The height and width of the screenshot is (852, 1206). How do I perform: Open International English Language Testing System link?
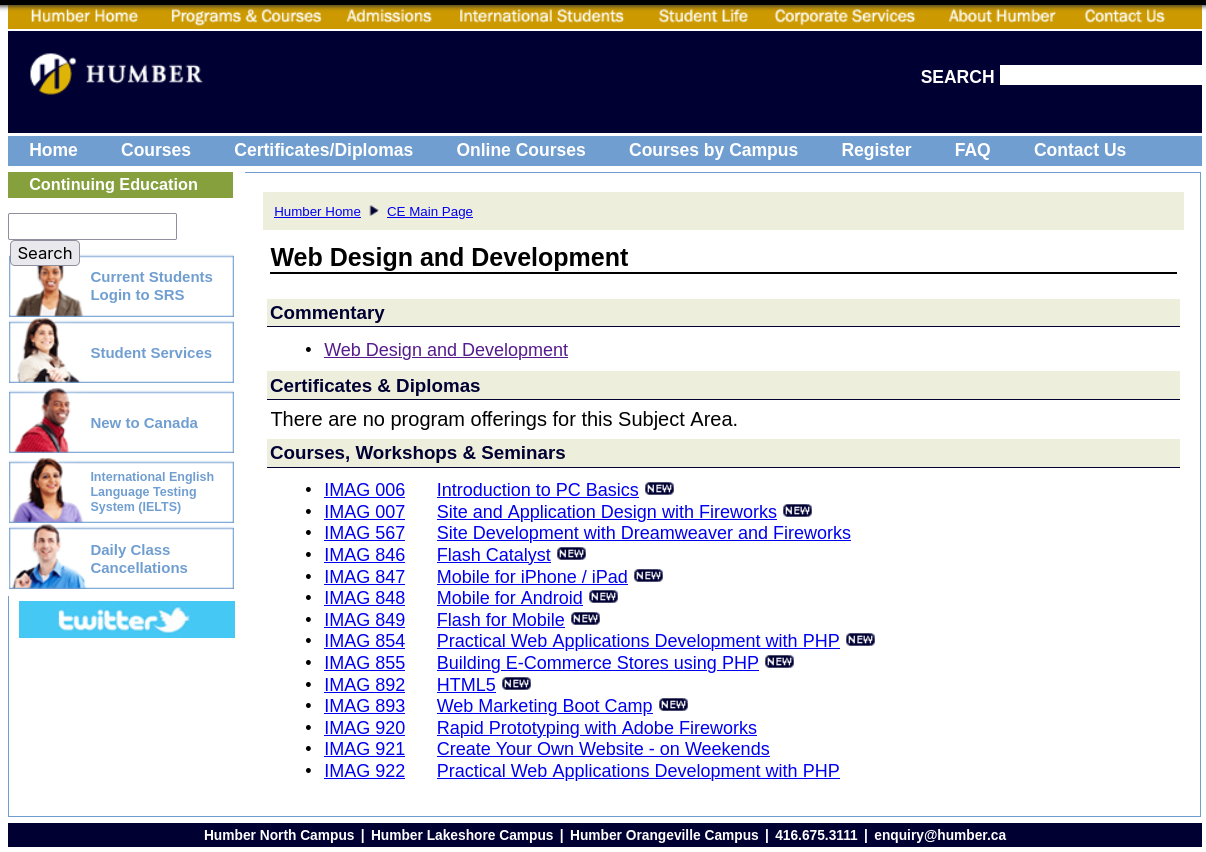click(x=151, y=492)
